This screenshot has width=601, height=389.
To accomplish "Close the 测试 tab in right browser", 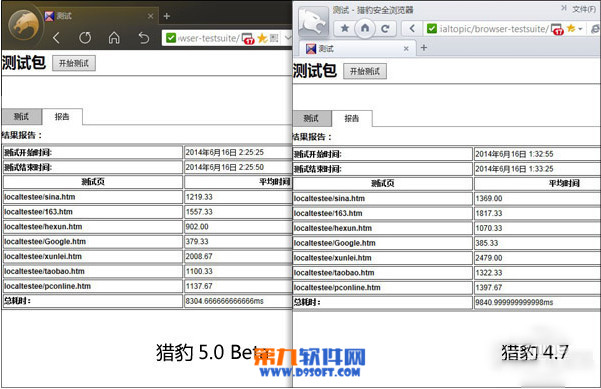I will [406, 49].
